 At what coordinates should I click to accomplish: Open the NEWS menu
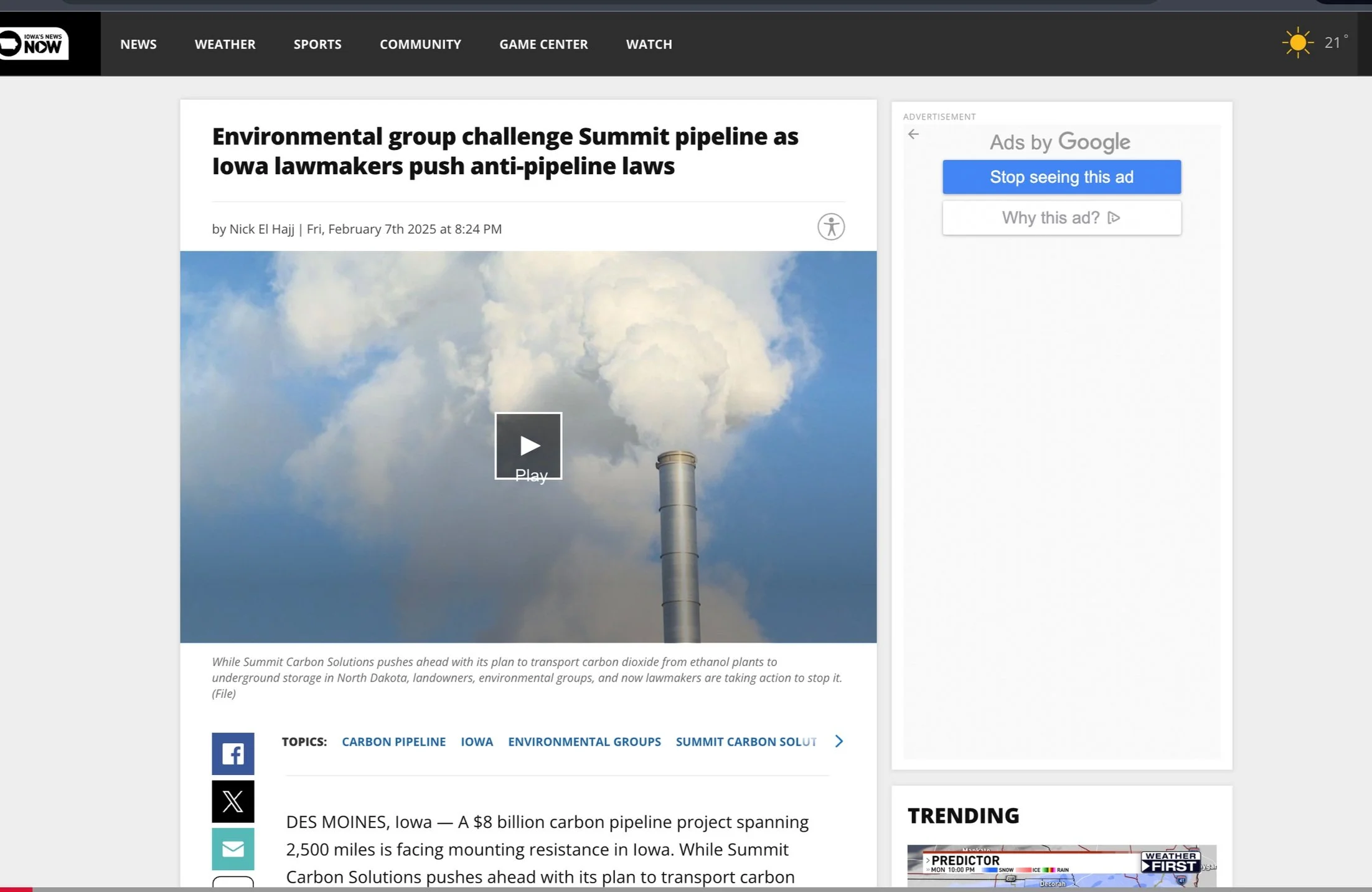(x=138, y=44)
